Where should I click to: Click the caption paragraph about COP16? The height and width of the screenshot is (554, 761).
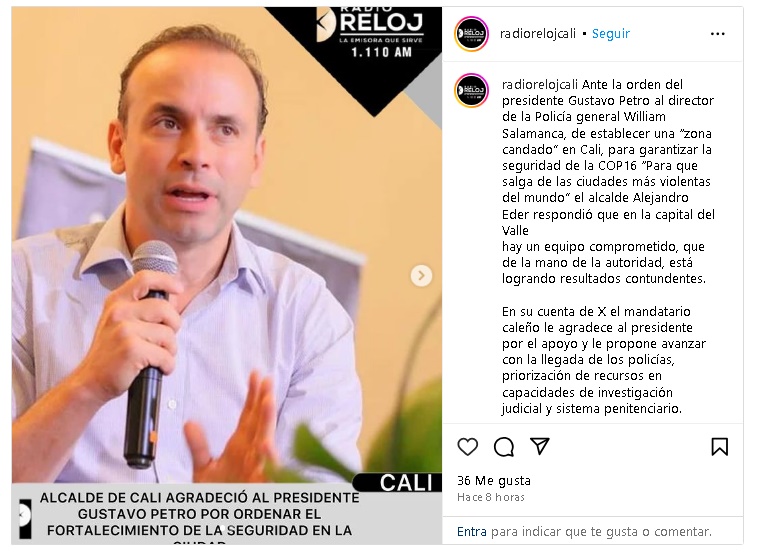pos(608,182)
